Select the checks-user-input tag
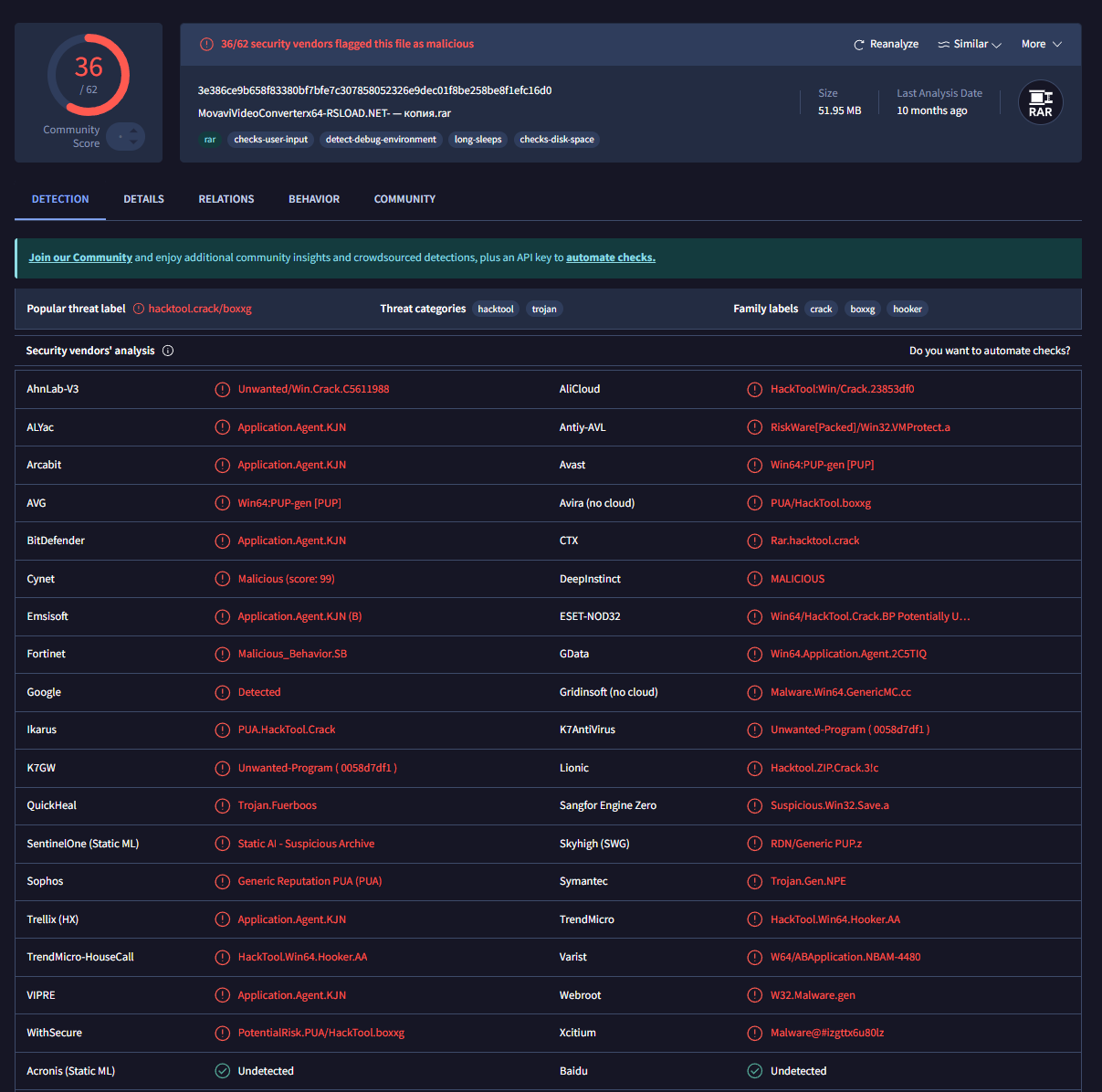Screen dimensions: 1102x1092 coord(271,140)
